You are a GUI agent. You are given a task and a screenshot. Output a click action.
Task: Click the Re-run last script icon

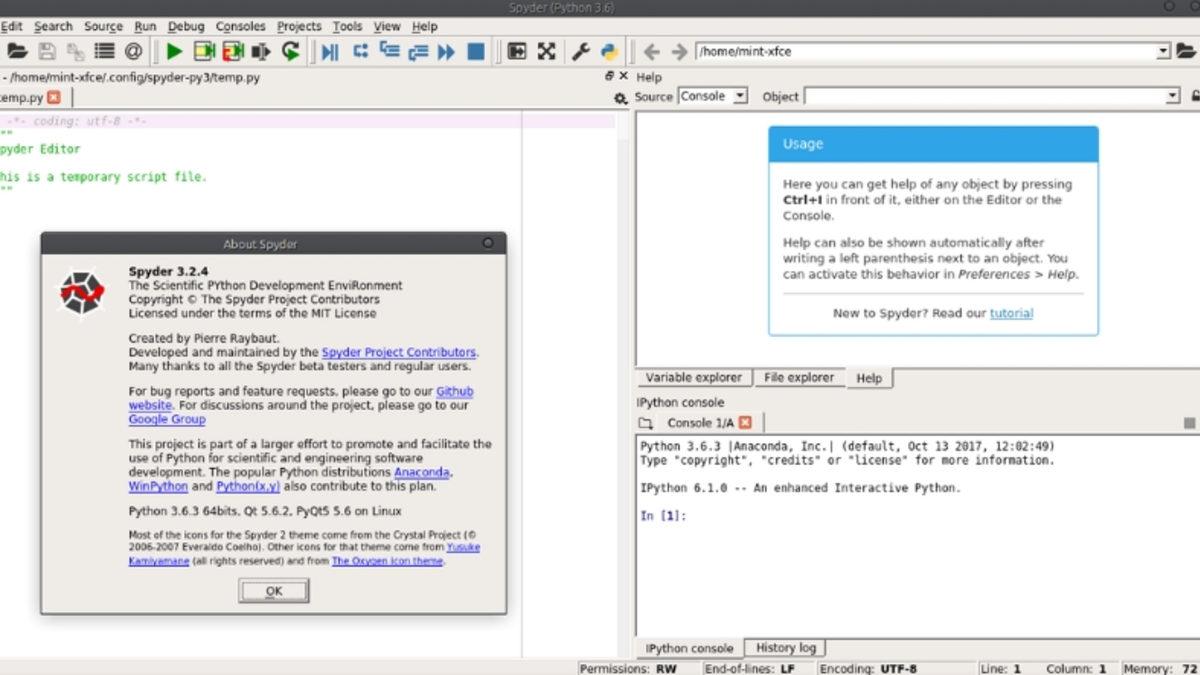click(x=291, y=51)
